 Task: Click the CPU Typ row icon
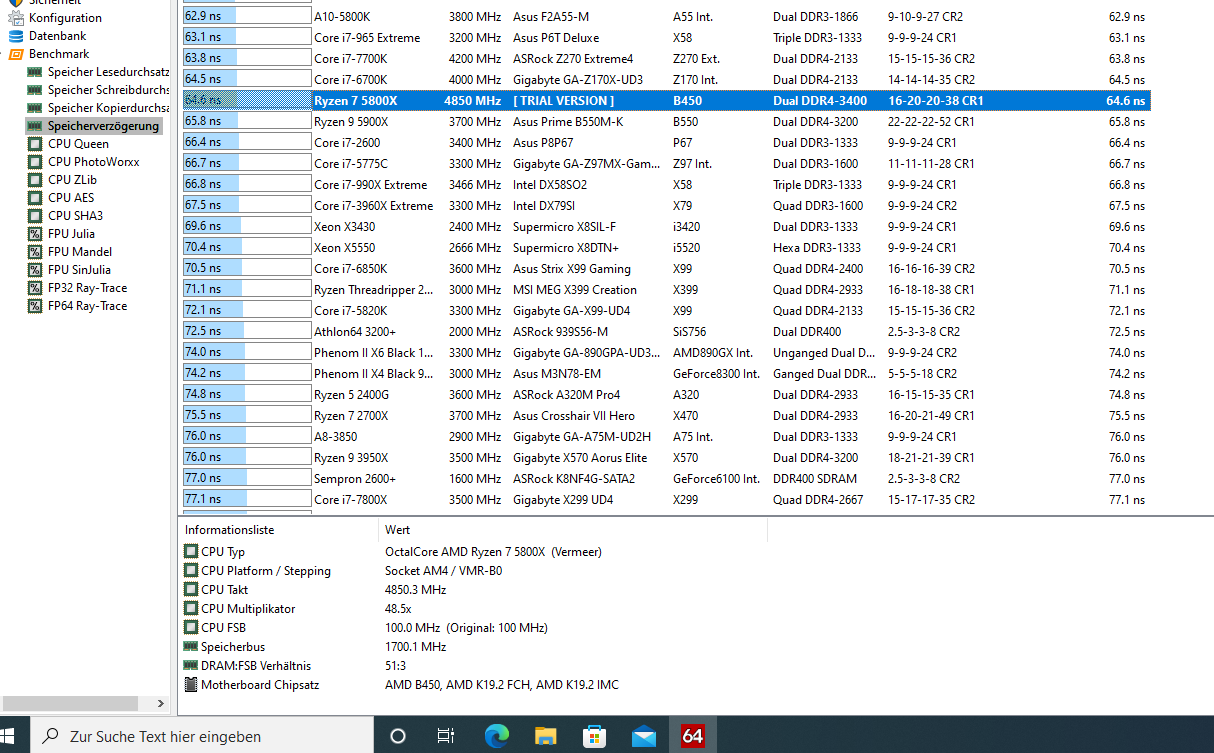[x=191, y=552]
